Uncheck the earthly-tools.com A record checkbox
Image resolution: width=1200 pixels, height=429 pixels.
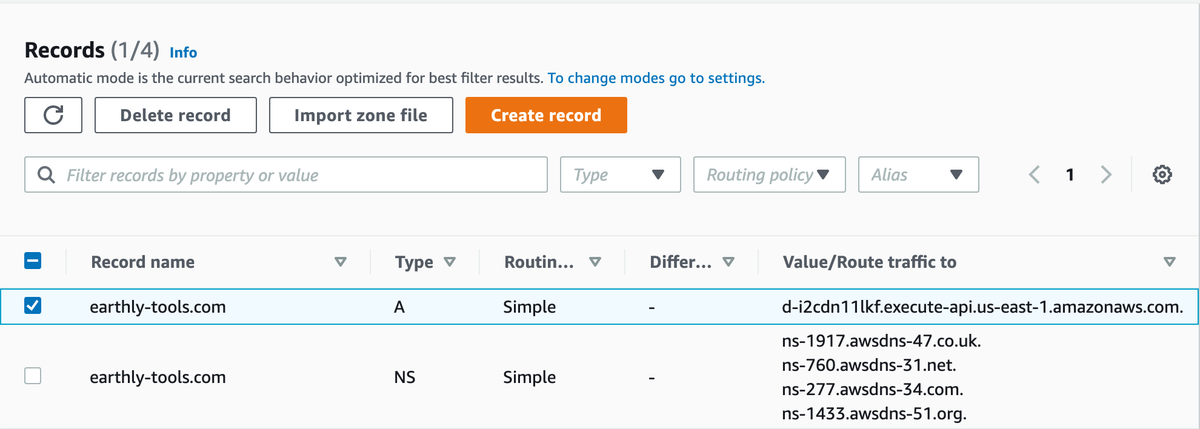tap(33, 307)
